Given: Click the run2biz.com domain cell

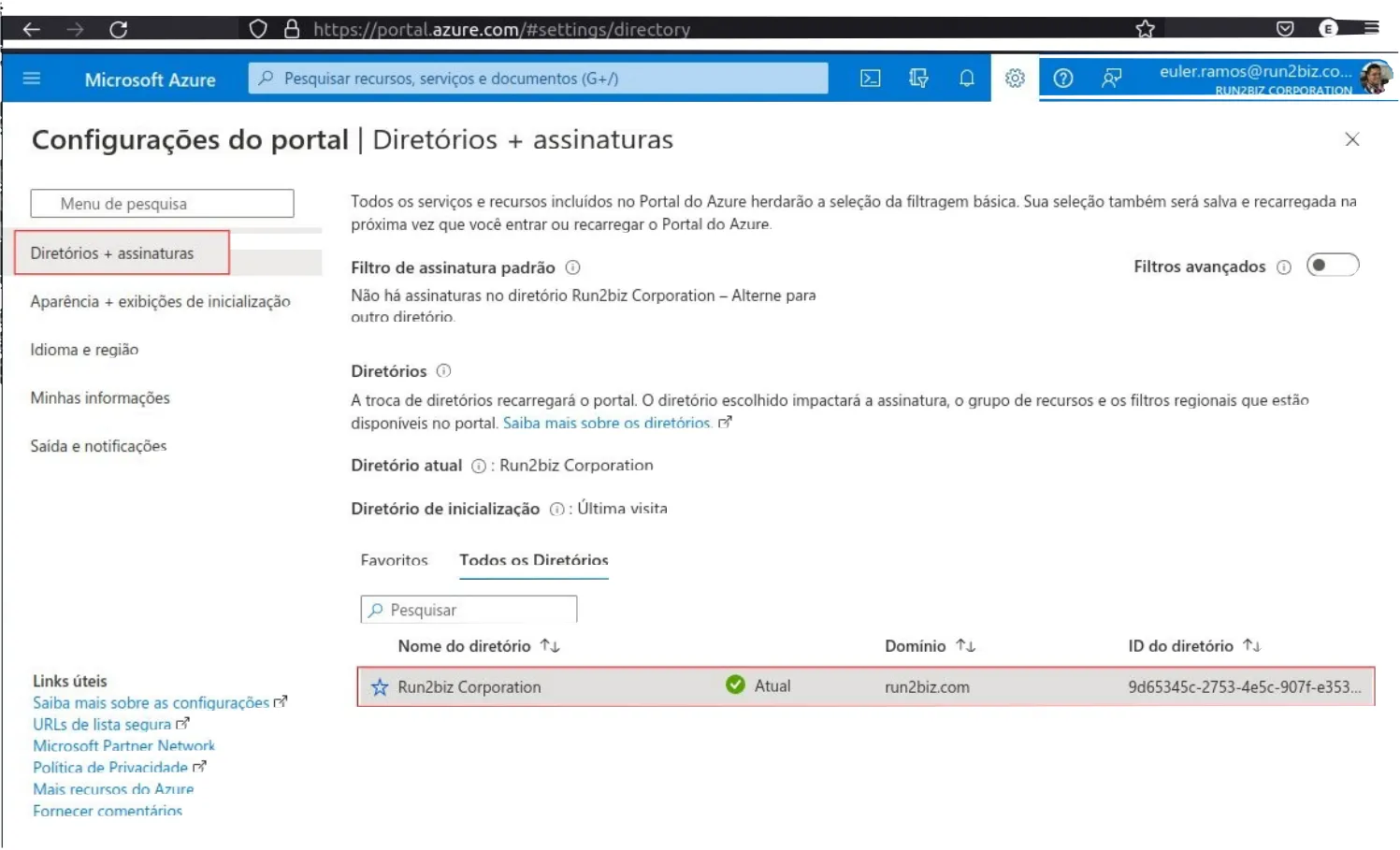Looking at the screenshot, I should 927,687.
